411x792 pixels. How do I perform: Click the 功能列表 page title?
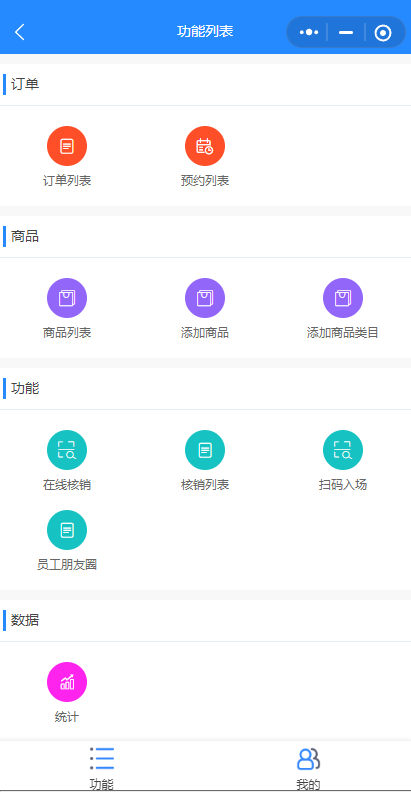205,31
